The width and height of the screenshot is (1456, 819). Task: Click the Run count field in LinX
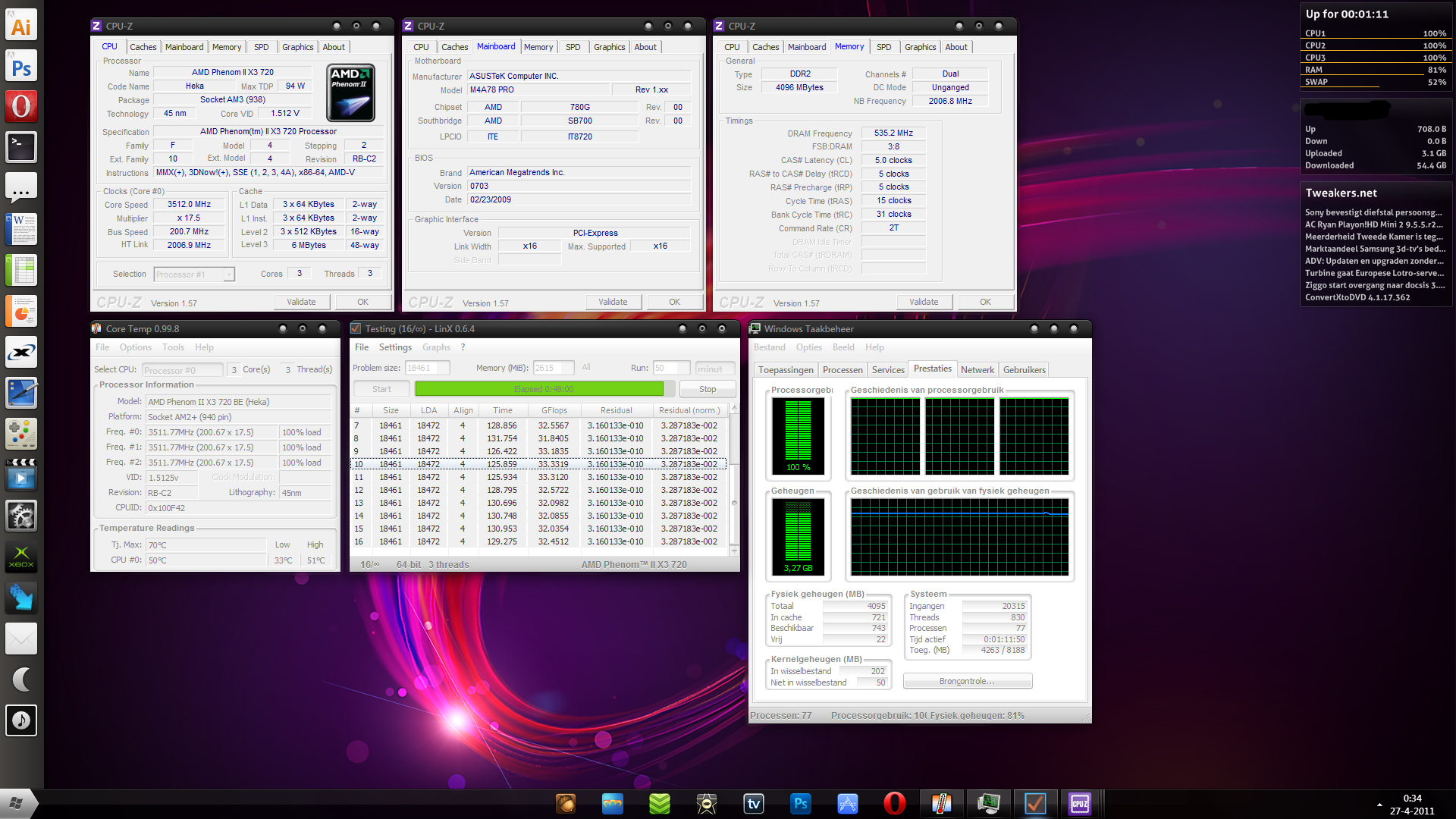[x=670, y=369]
